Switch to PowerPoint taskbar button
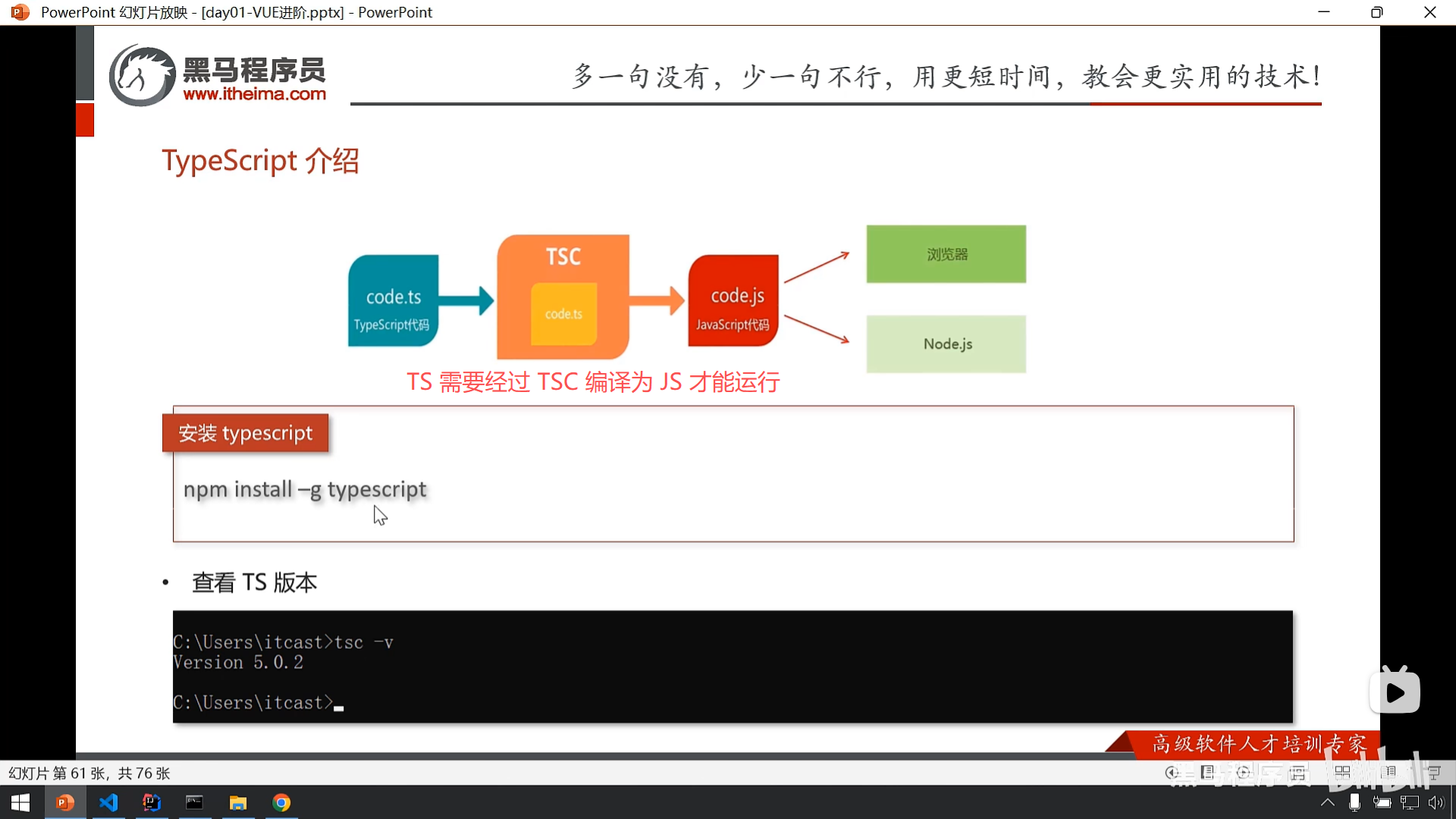 65,802
